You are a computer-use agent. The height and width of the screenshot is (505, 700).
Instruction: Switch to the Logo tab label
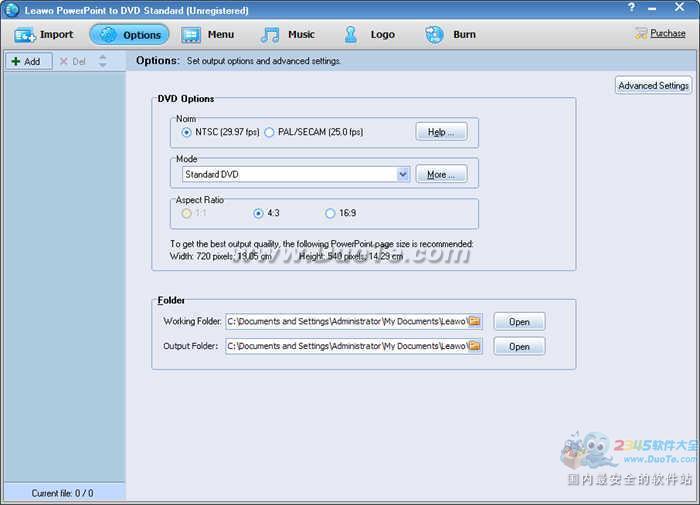click(x=383, y=34)
